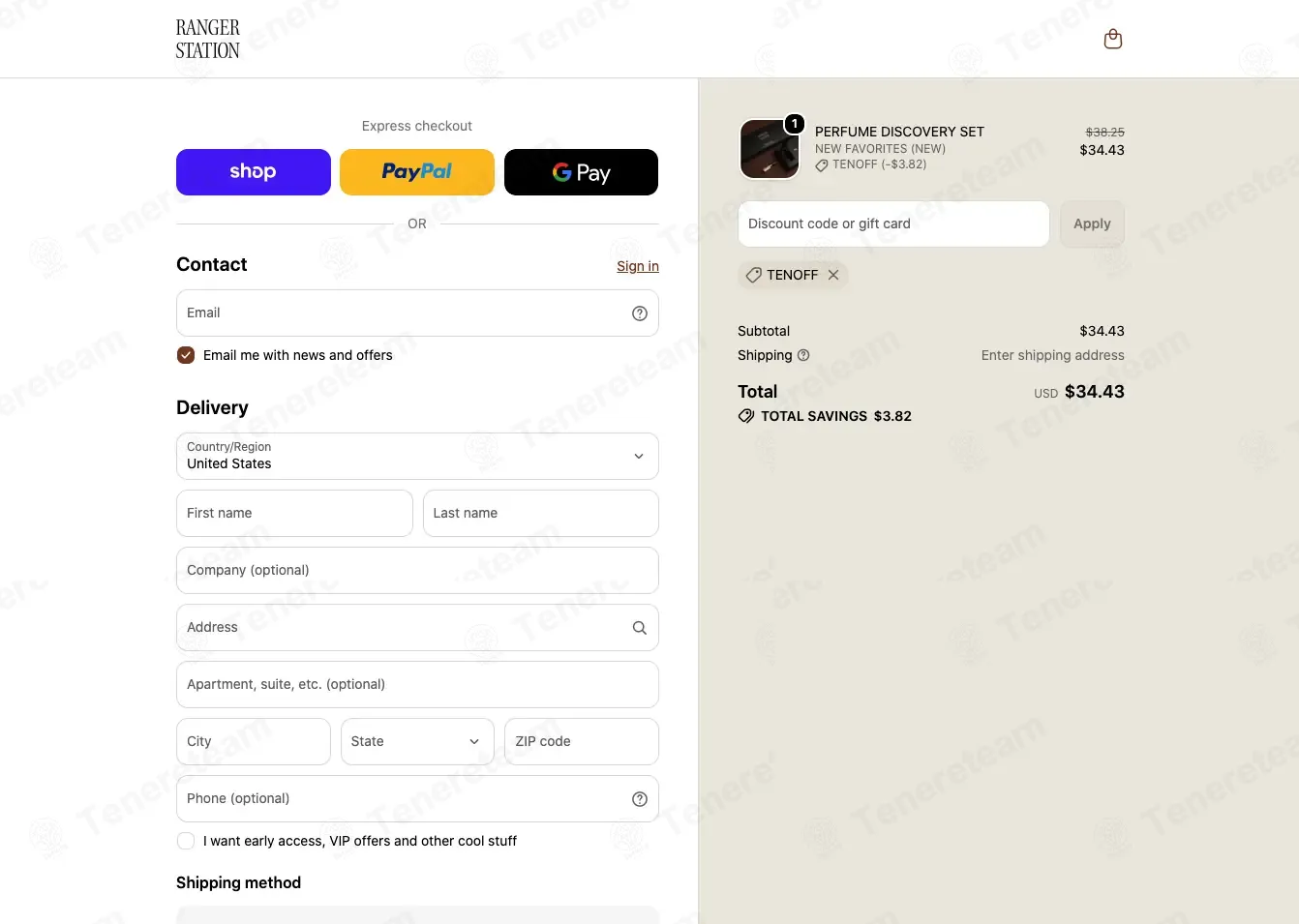Select the Company (optional) field
This screenshot has height=924, width=1299.
[x=417, y=570]
